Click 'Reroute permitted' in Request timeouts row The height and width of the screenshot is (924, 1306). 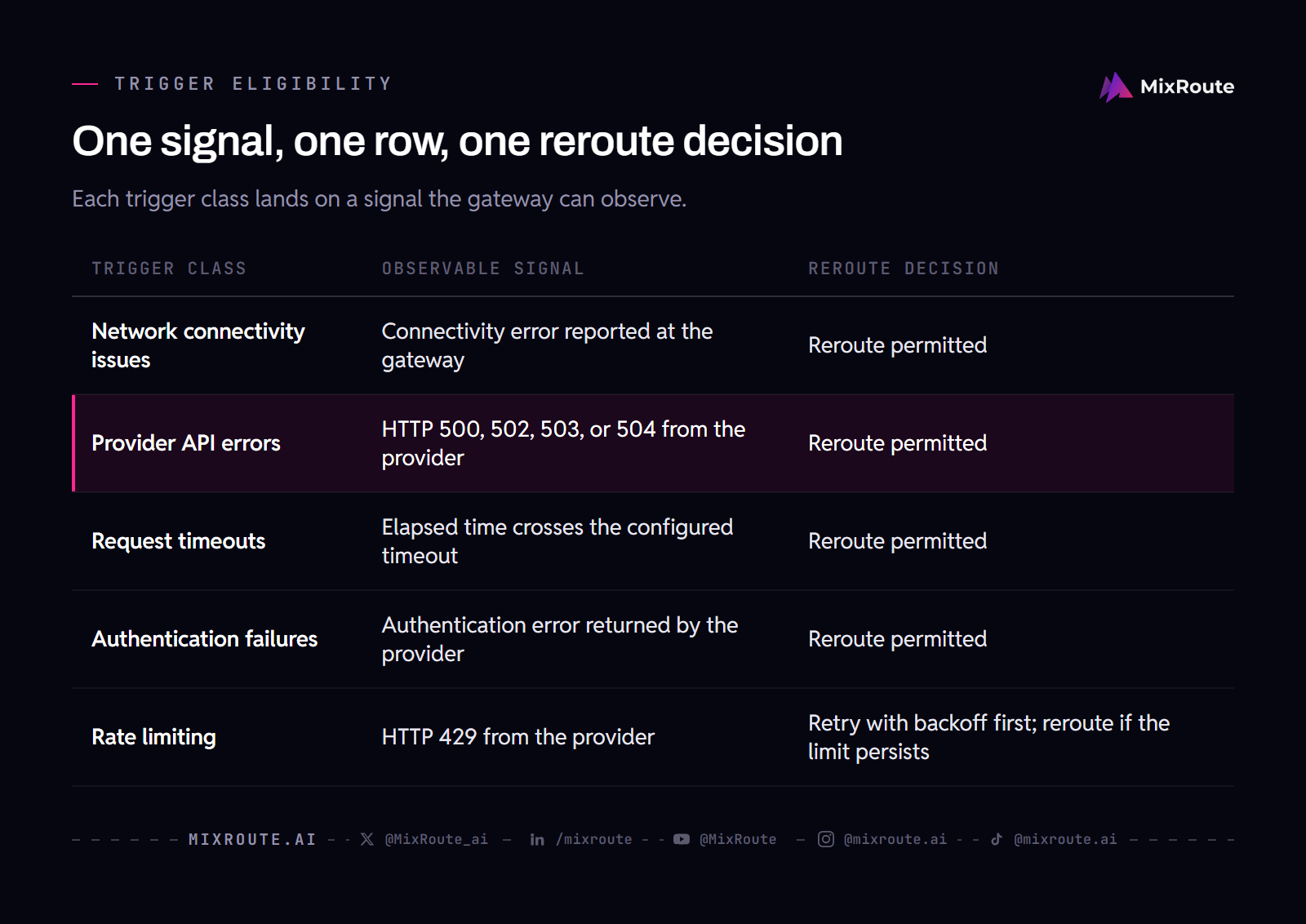pyautogui.click(x=898, y=541)
